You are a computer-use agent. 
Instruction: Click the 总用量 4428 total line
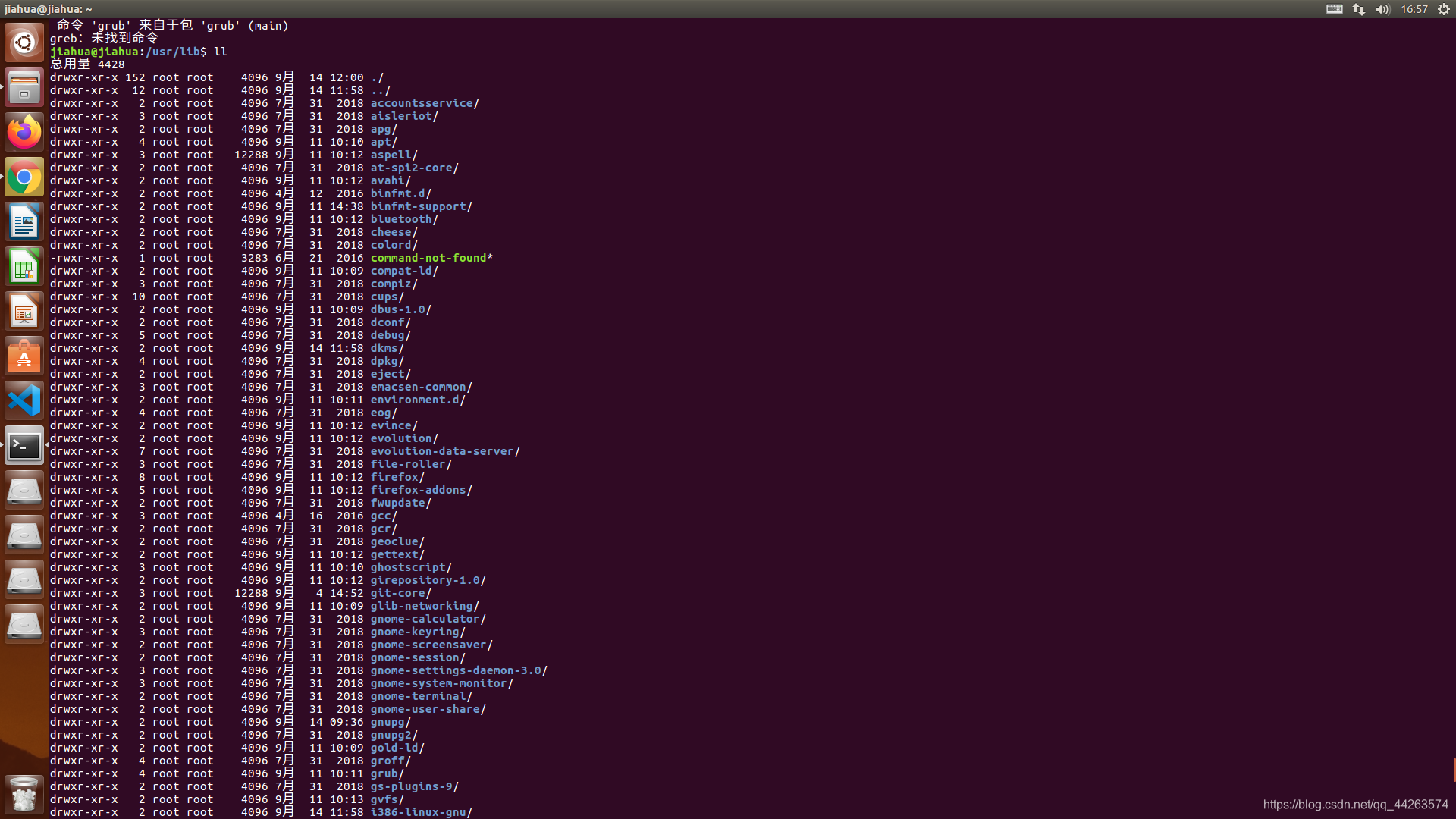coord(87,64)
